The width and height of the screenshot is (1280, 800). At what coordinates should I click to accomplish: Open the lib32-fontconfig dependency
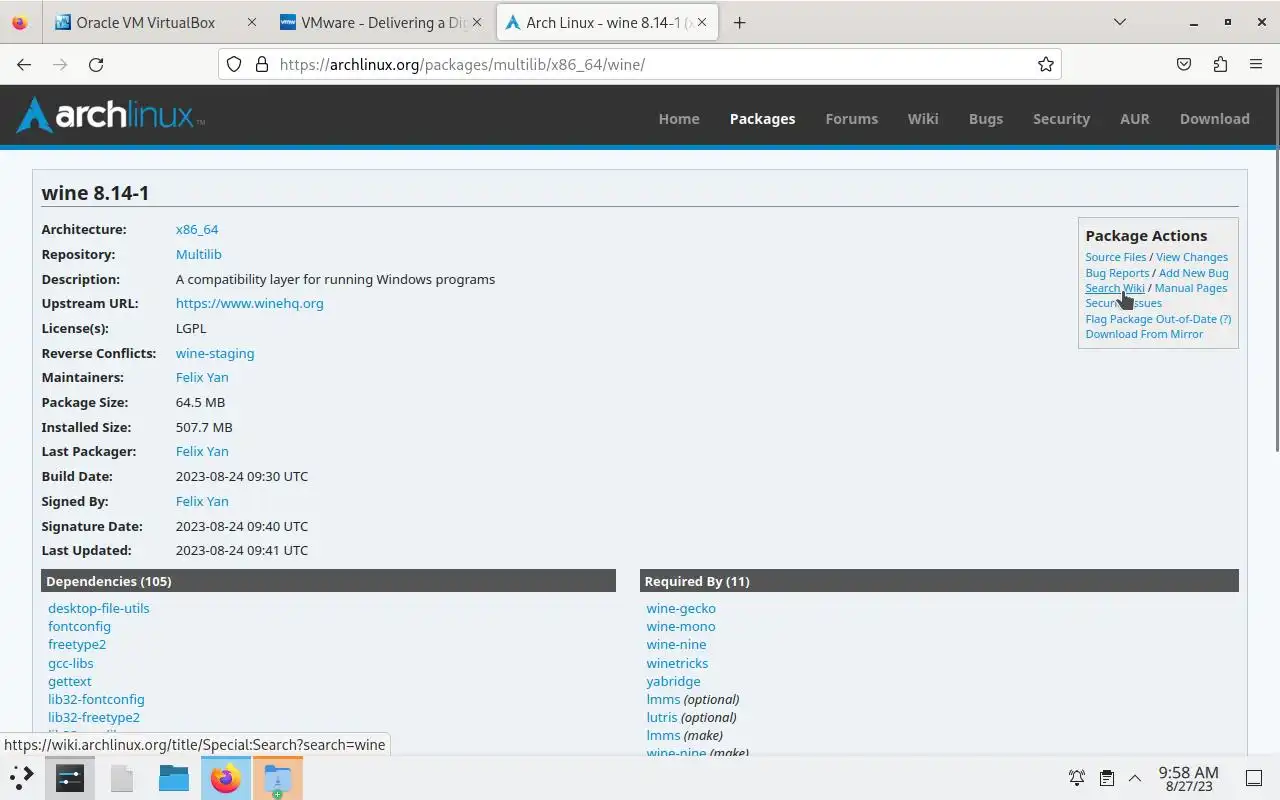click(96, 699)
